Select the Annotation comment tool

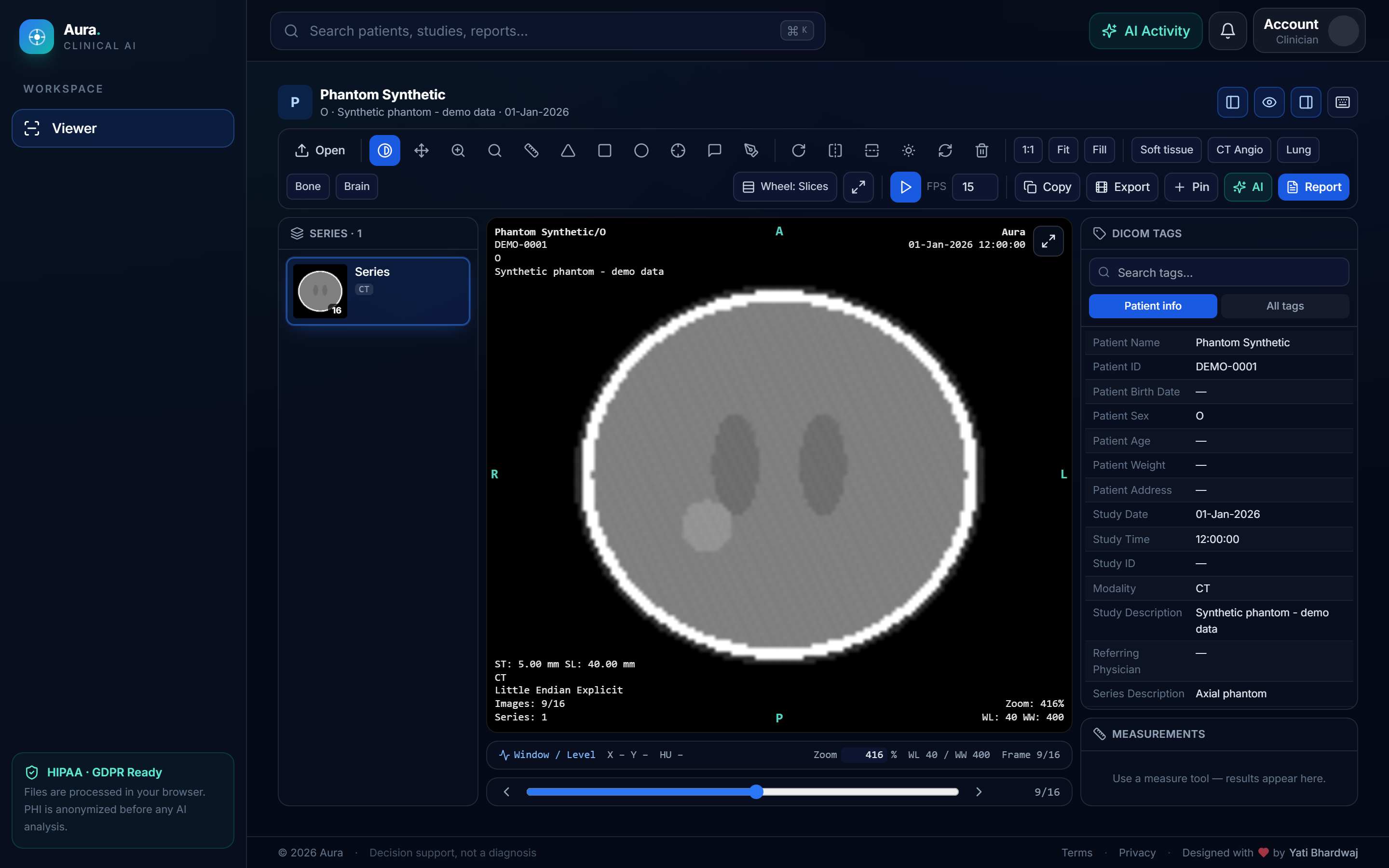(x=715, y=150)
